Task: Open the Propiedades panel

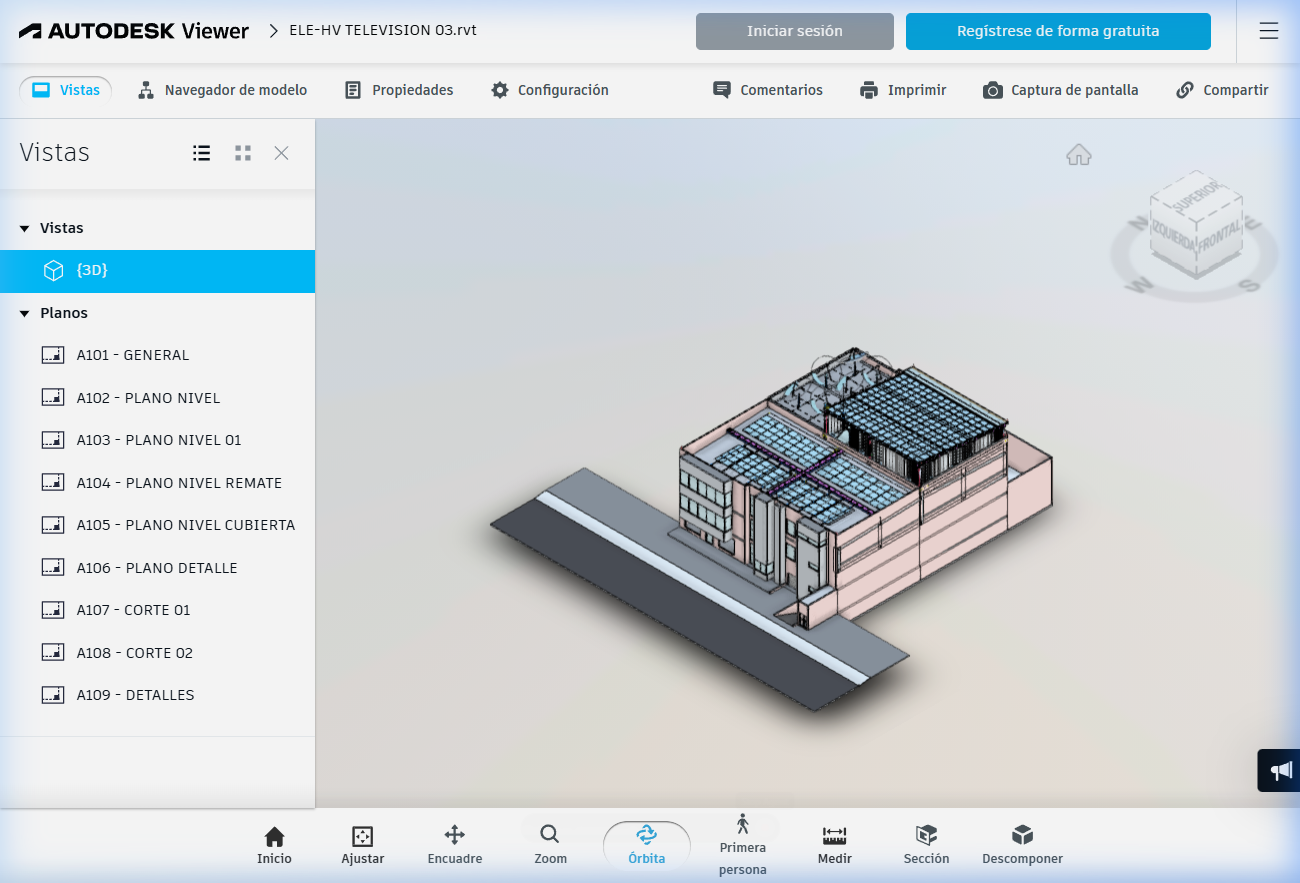Action: click(398, 90)
